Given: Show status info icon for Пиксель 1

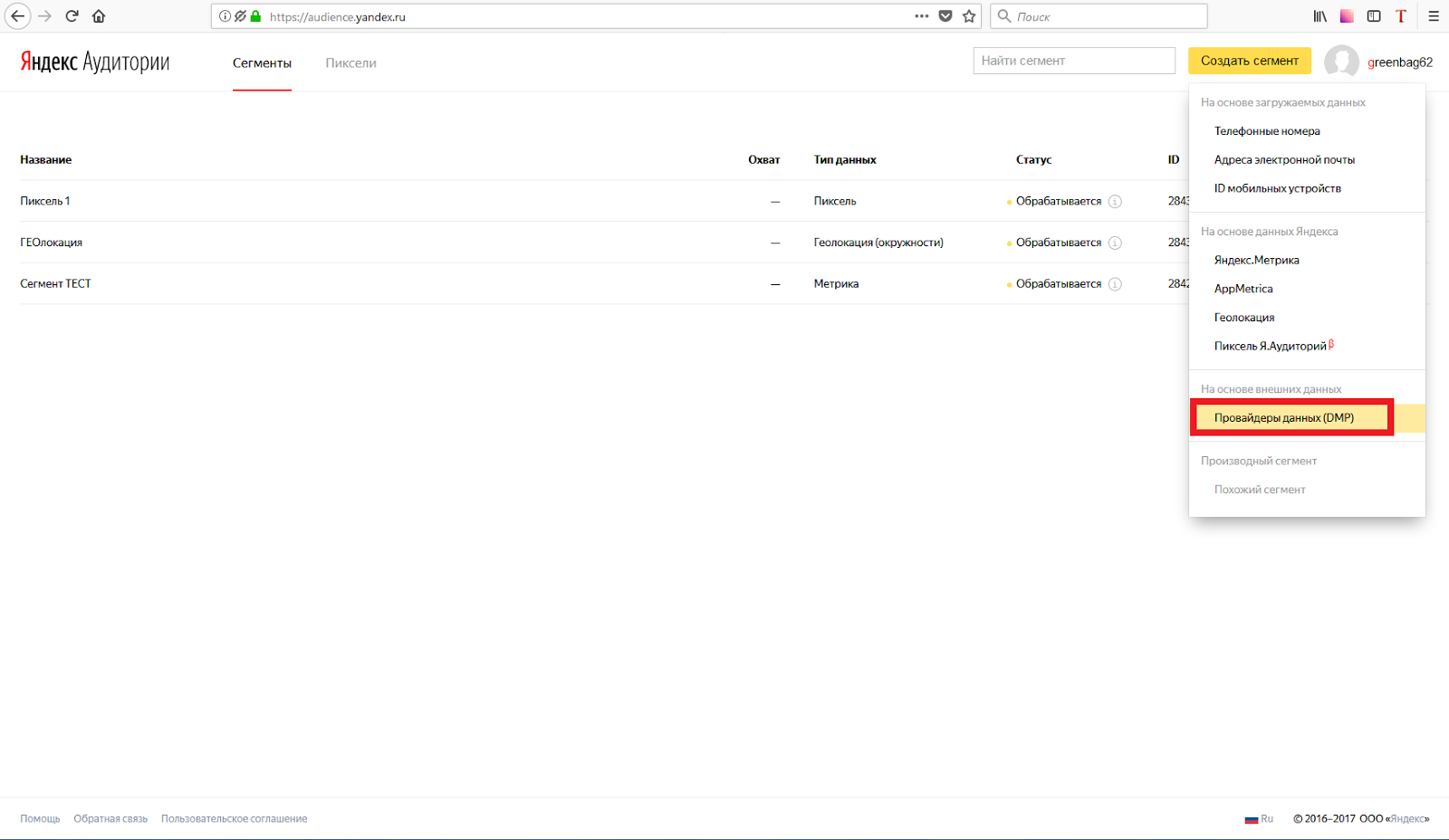Looking at the screenshot, I should tap(1115, 202).
